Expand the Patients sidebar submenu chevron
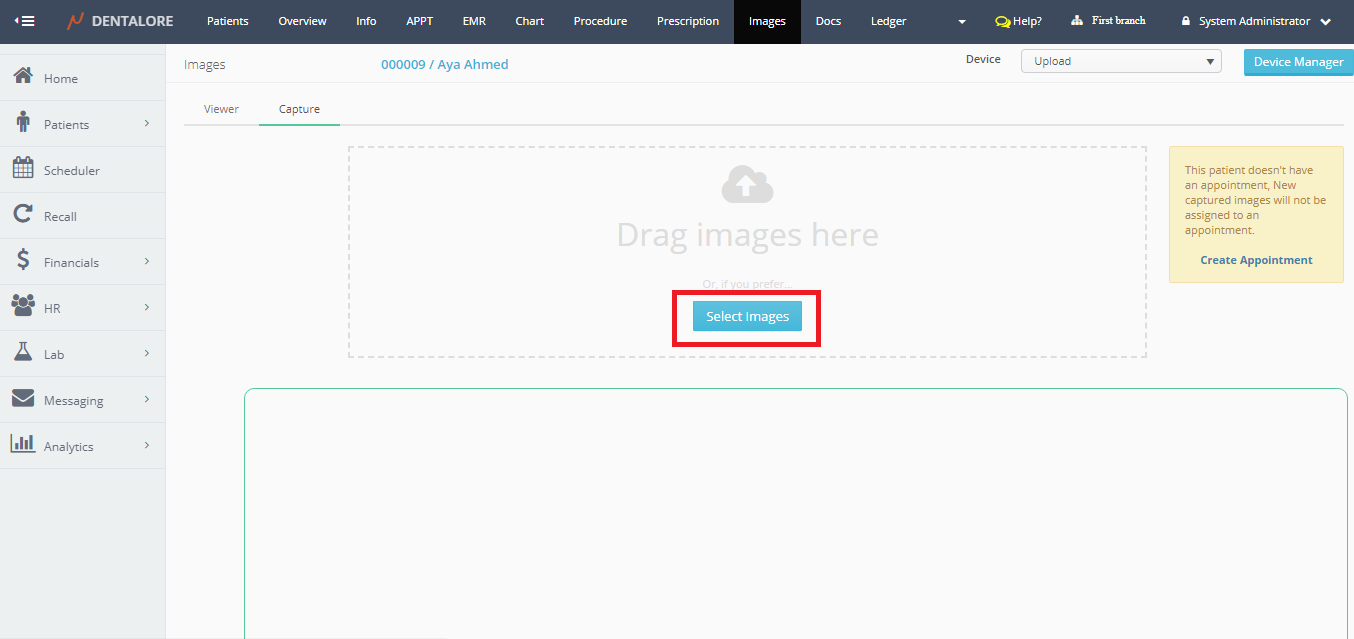 tap(147, 124)
